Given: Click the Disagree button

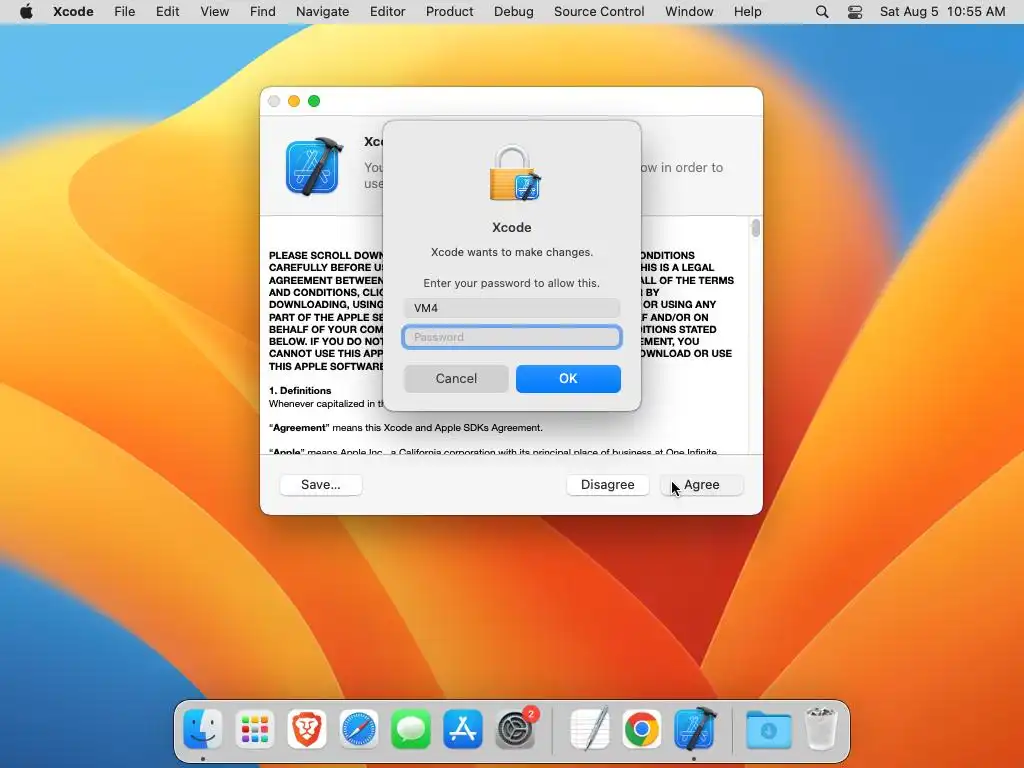Looking at the screenshot, I should pyautogui.click(x=607, y=485).
